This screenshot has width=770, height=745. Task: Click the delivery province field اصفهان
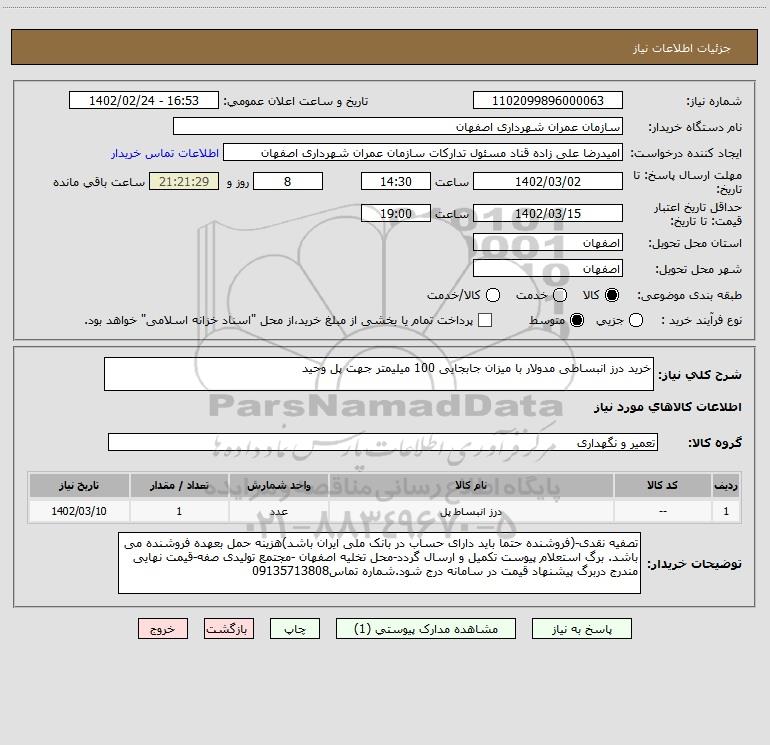pos(548,243)
